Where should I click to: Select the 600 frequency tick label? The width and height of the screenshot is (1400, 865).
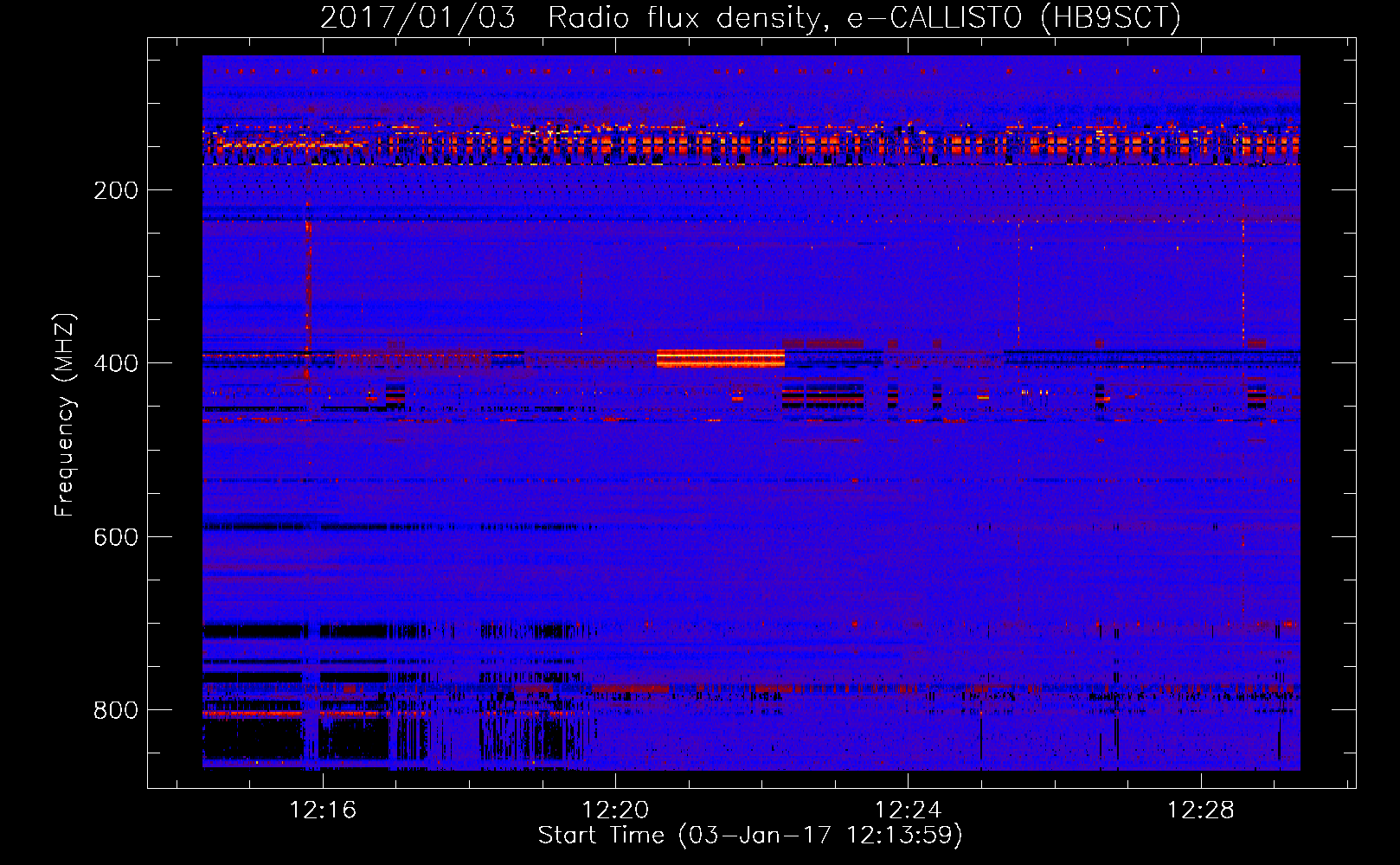click(116, 537)
